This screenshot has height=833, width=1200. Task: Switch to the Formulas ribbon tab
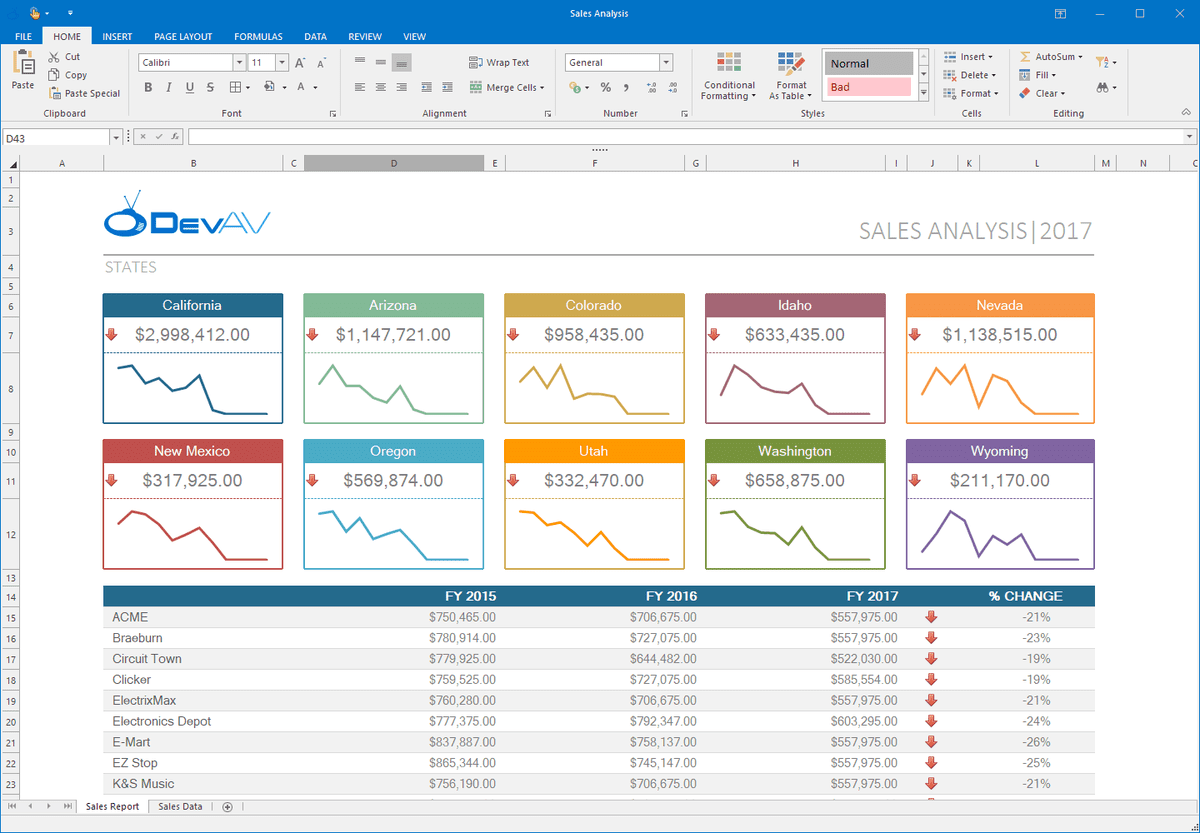pyautogui.click(x=258, y=36)
